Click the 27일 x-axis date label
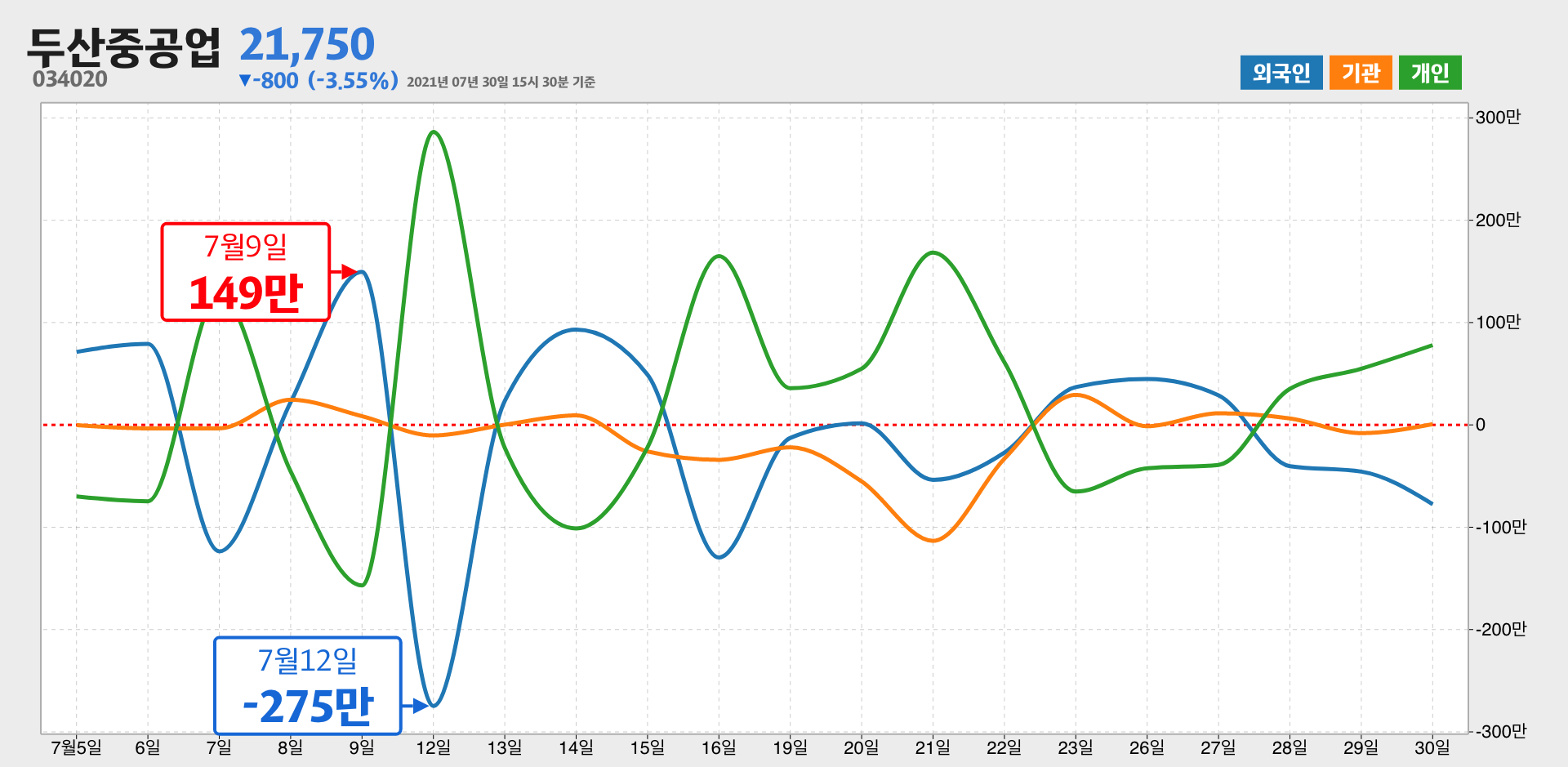This screenshot has height=767, width=1568. 1218,747
